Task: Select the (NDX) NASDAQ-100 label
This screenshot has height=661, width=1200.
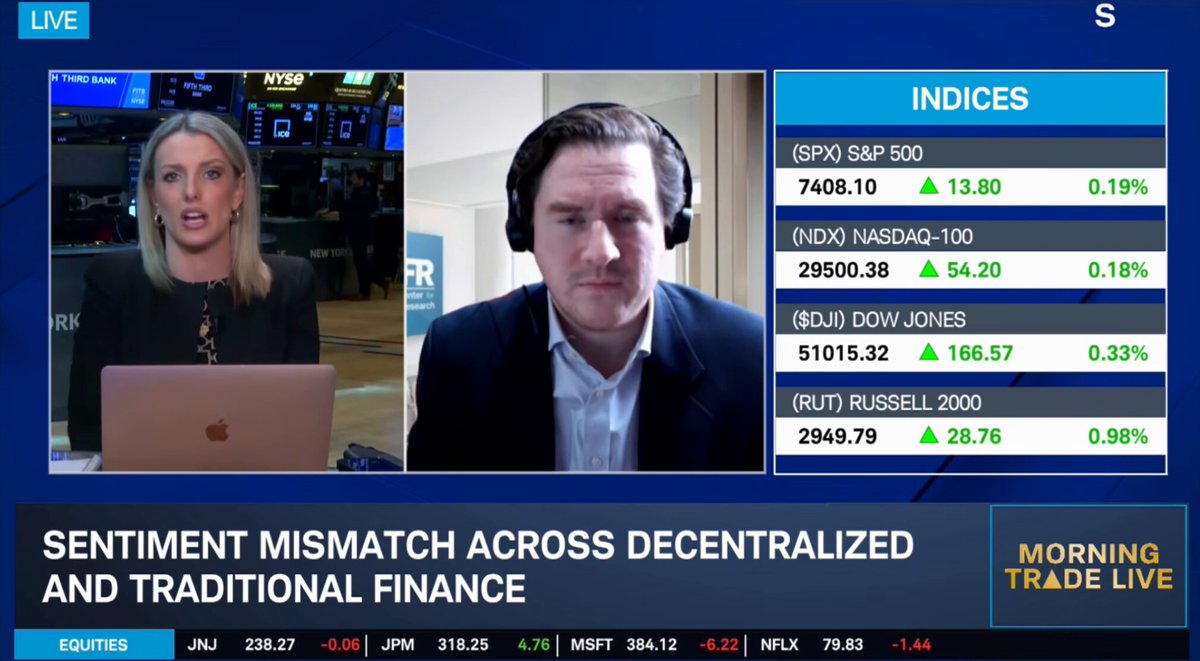Action: click(x=882, y=237)
